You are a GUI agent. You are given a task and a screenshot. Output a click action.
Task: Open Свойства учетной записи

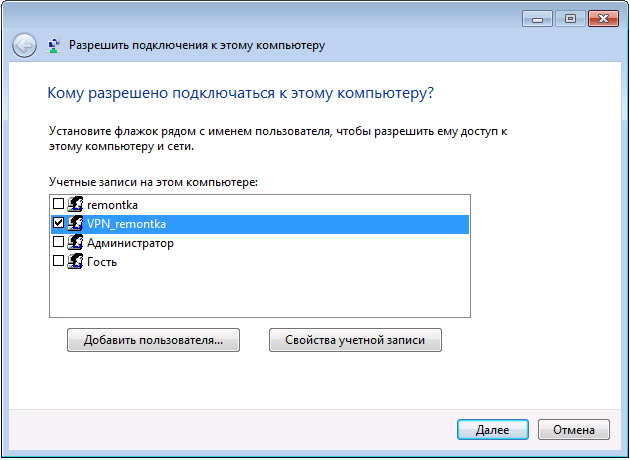(355, 340)
